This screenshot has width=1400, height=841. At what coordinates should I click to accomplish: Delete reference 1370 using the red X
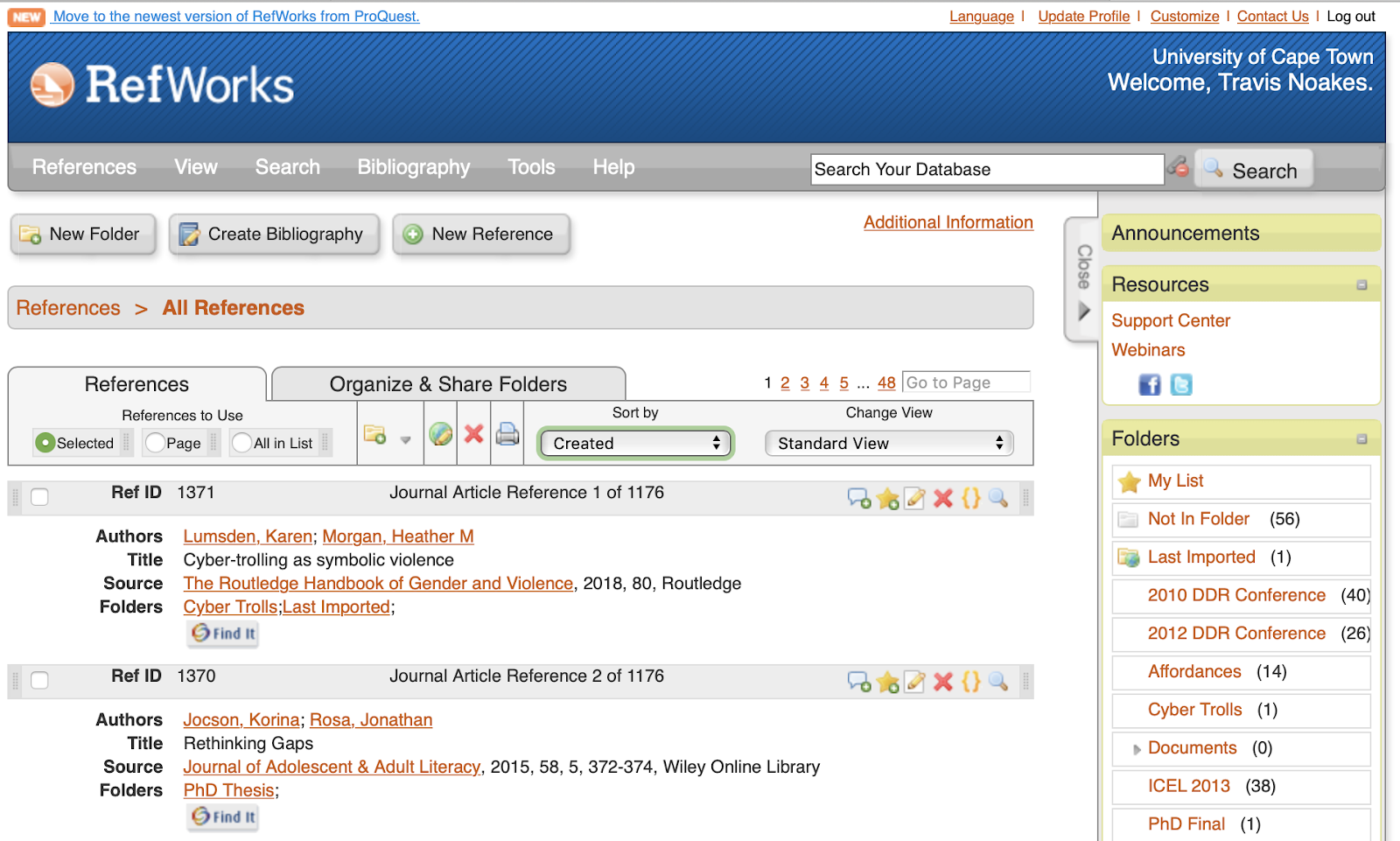click(943, 682)
